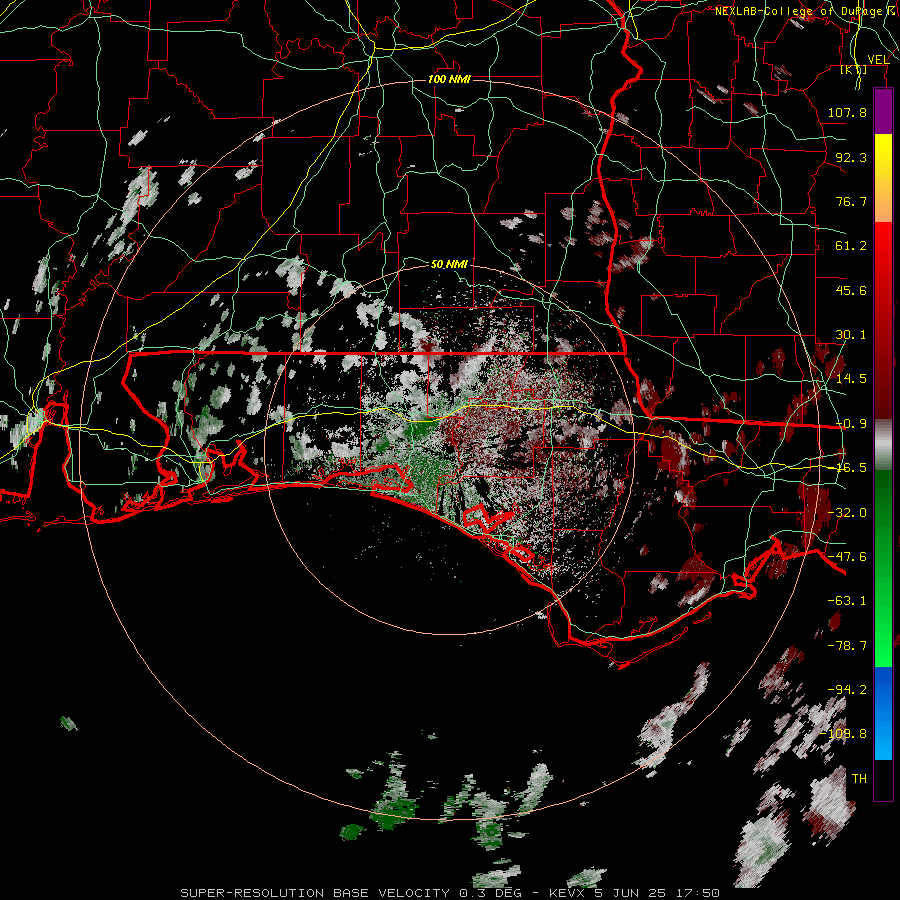The height and width of the screenshot is (900, 900).
Task: Click the 50 NMI range ring label
Action: 449,264
